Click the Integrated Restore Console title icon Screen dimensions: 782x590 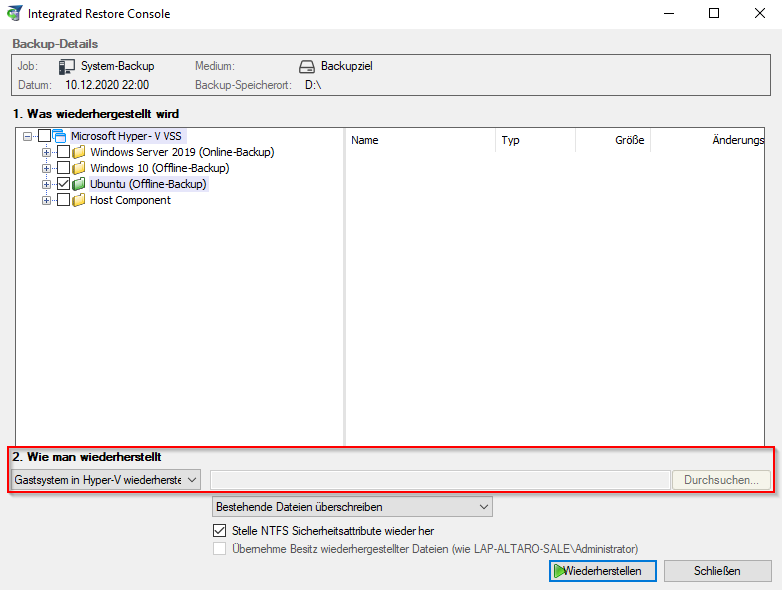point(15,14)
